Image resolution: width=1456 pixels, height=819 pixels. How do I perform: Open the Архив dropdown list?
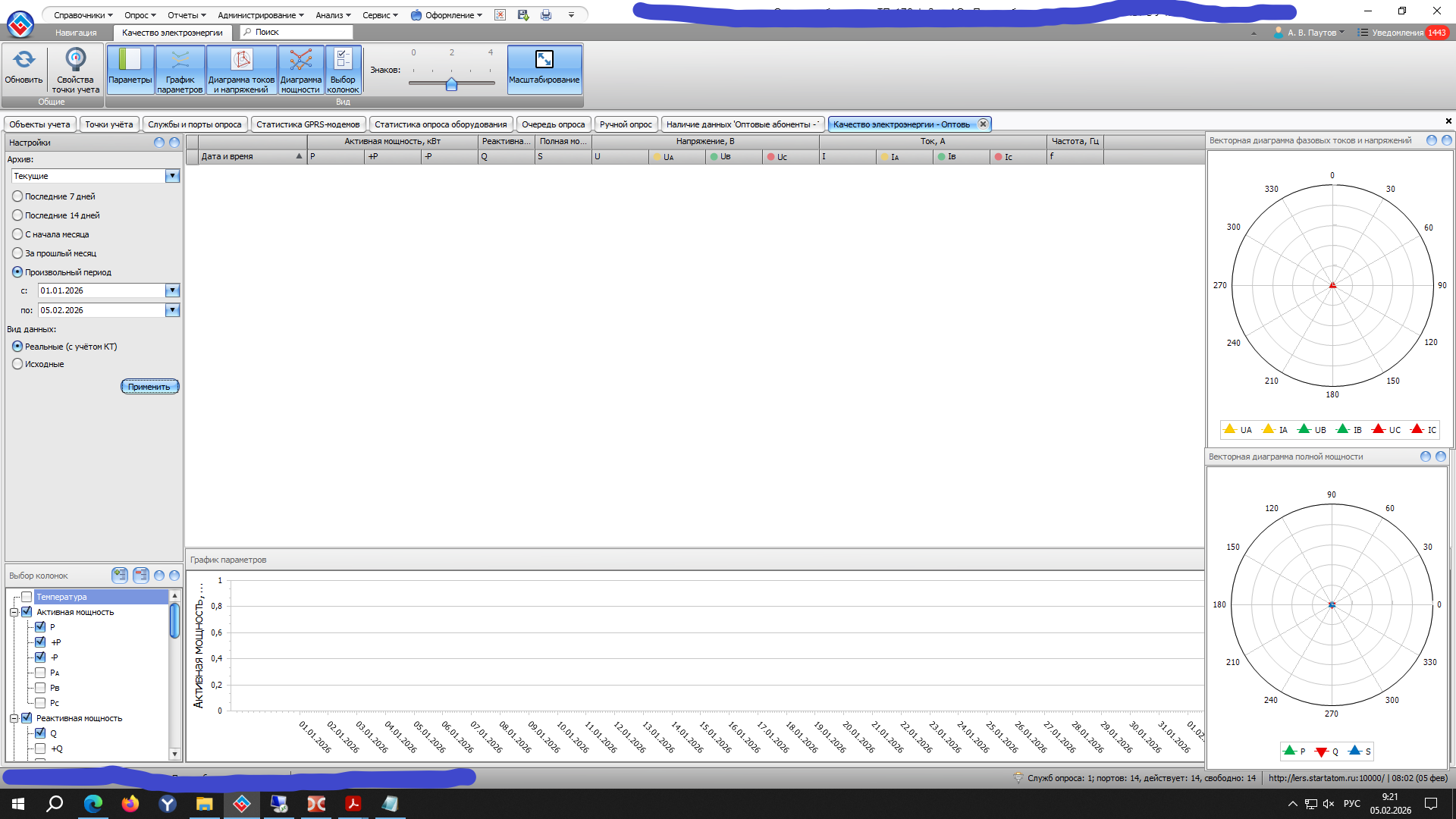(172, 176)
